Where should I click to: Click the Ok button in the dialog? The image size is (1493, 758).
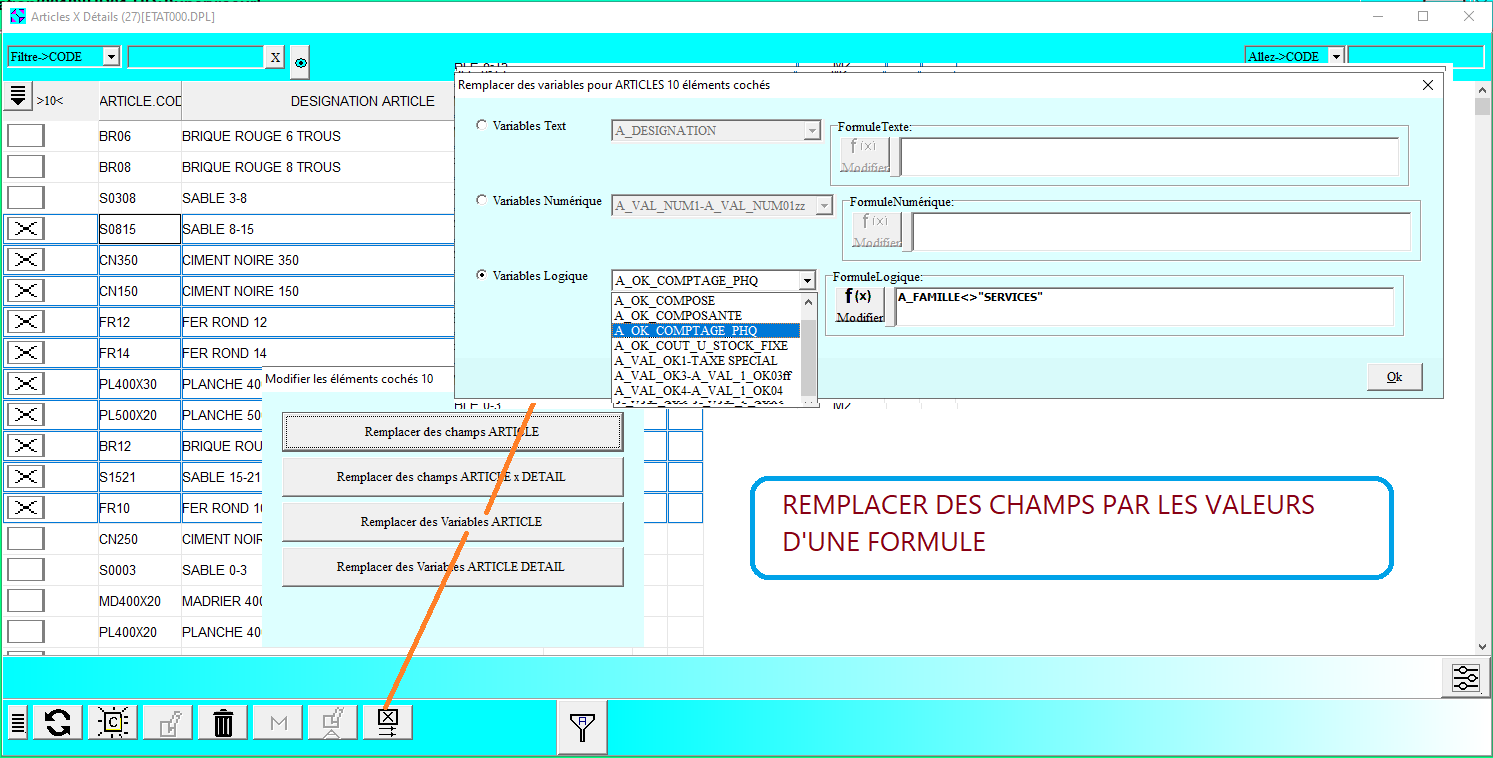pos(1394,377)
